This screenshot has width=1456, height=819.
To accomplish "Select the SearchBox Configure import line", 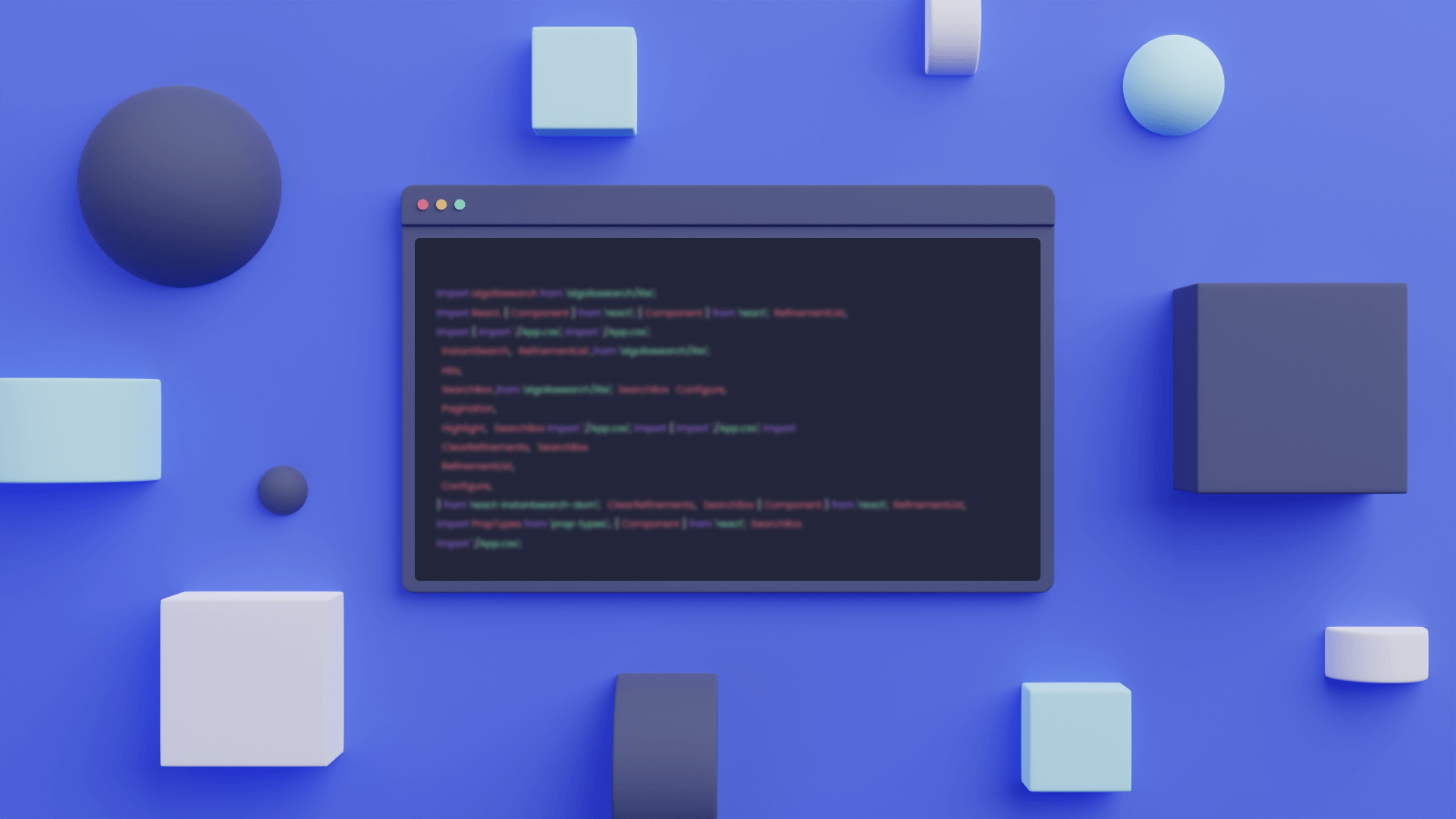I will point(580,390).
